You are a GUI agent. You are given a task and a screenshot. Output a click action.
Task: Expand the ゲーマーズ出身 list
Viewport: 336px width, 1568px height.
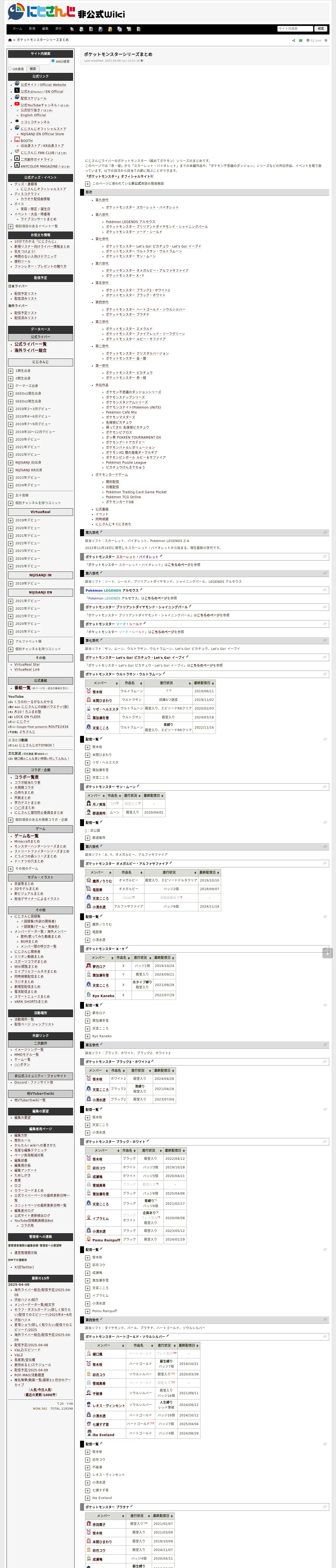(x=10, y=386)
